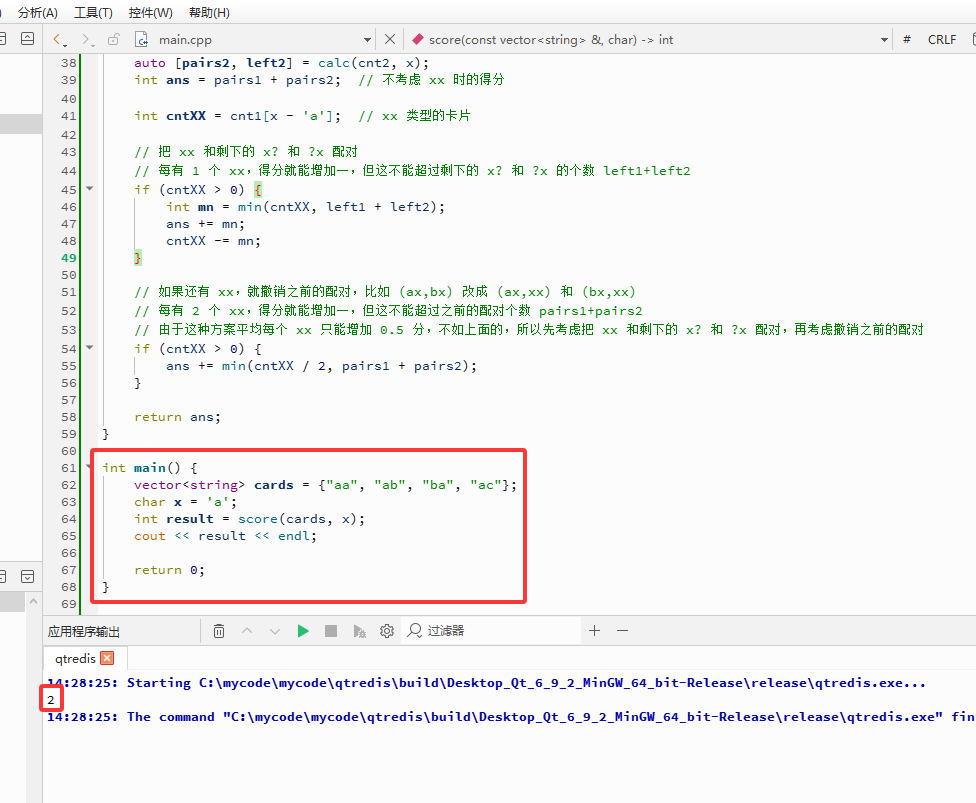Viewport: 976px width, 803px height.
Task: Click the sidebar scroll-up arrow
Action: pos(34,601)
